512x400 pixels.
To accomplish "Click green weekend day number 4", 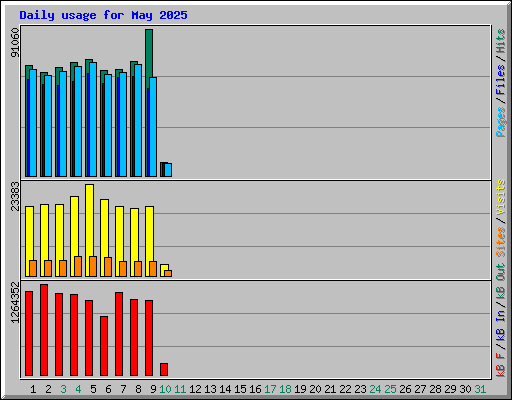I will coord(78,389).
